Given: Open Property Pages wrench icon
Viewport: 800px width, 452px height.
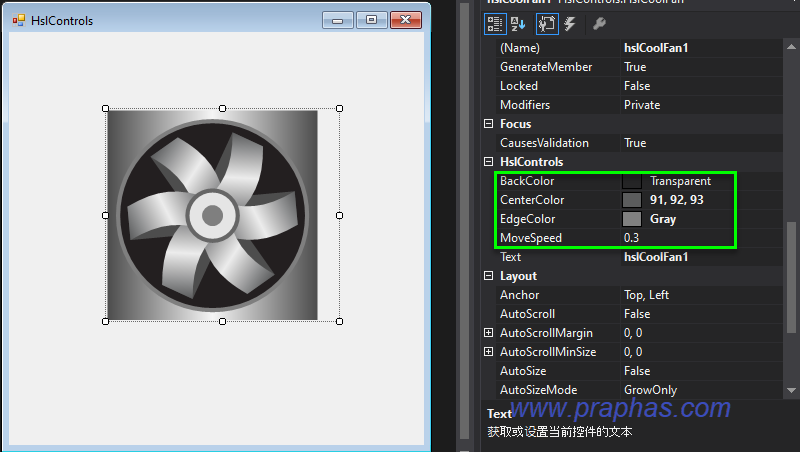Looking at the screenshot, I should (599, 23).
